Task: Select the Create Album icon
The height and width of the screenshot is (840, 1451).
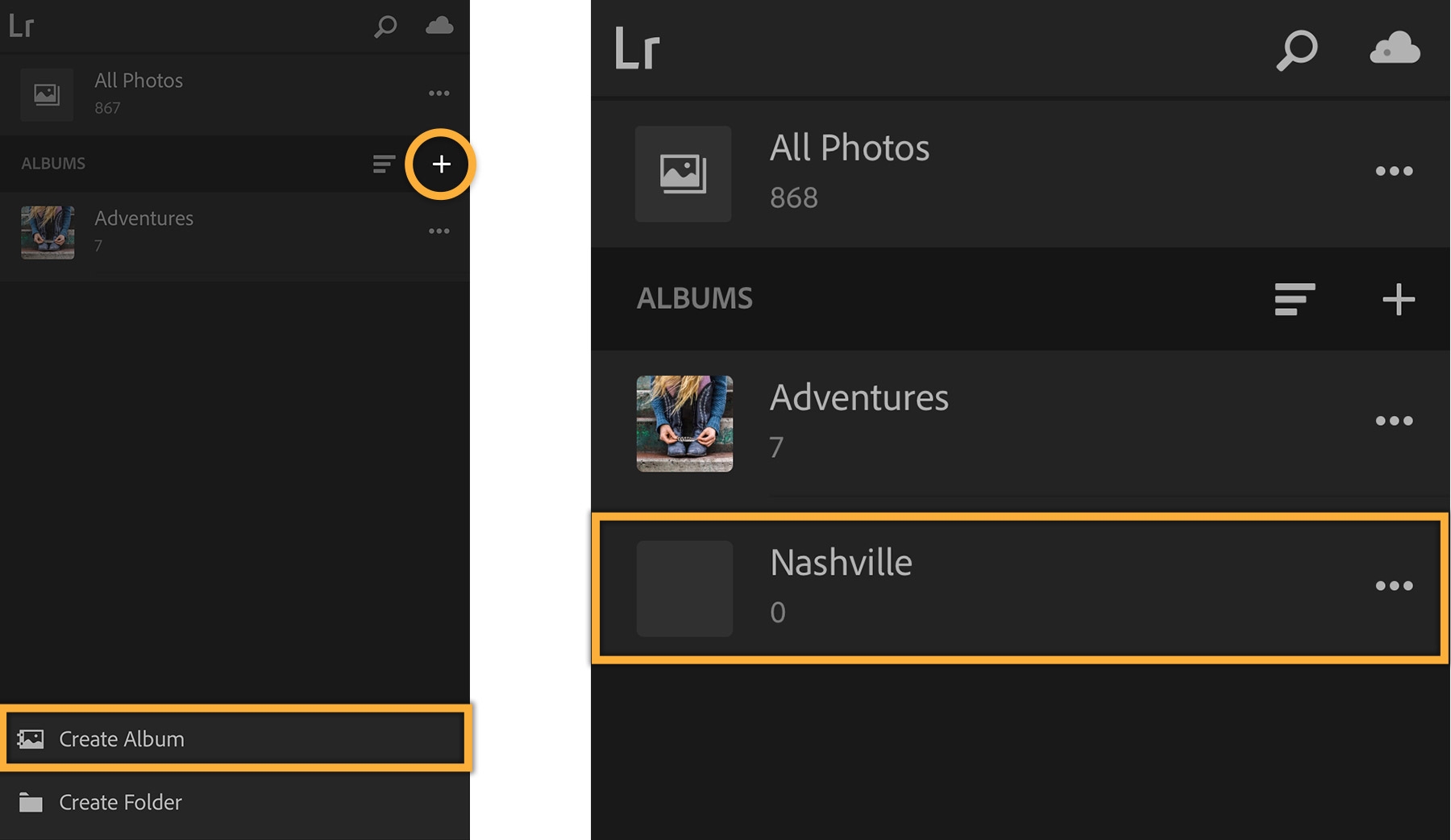Action: point(32,738)
